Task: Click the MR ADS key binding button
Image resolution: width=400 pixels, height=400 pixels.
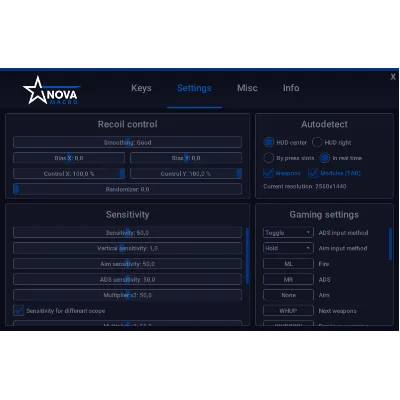Action: click(288, 279)
